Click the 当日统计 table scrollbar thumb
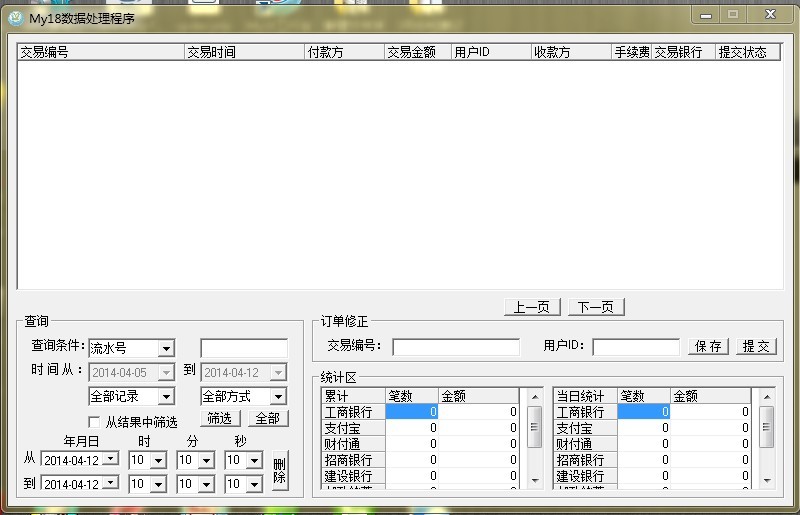This screenshot has width=800, height=515. click(766, 427)
